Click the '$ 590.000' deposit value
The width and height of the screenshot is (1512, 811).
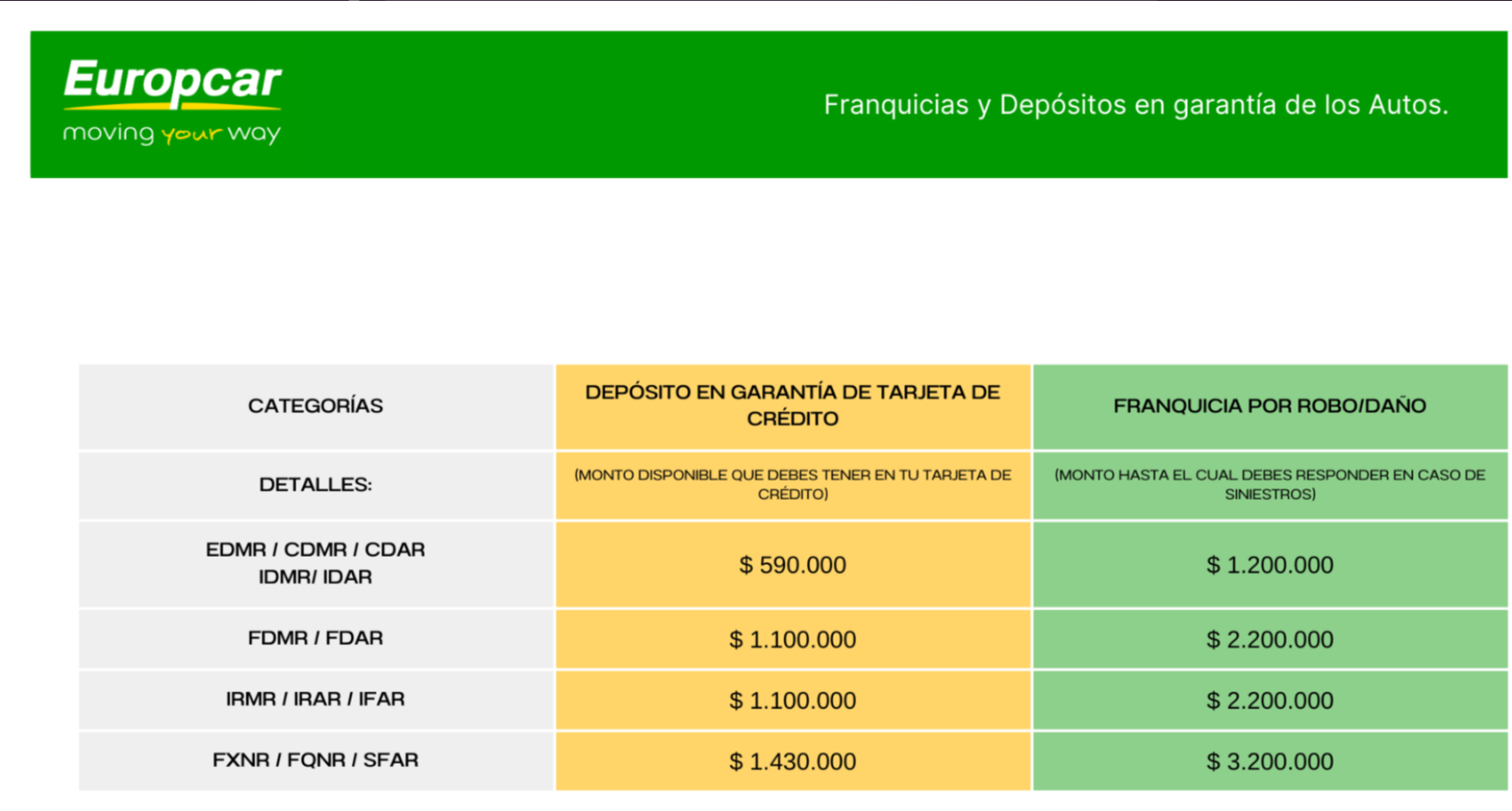coord(793,565)
